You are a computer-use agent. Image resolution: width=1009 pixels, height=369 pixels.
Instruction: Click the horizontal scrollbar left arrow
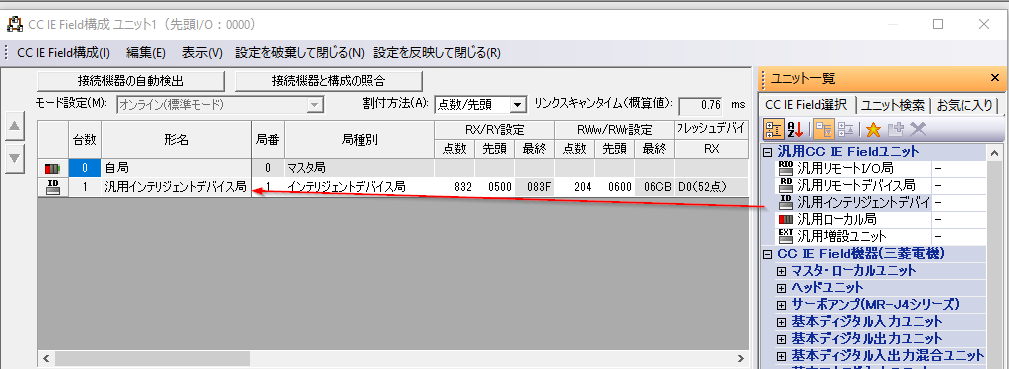tap(46, 358)
